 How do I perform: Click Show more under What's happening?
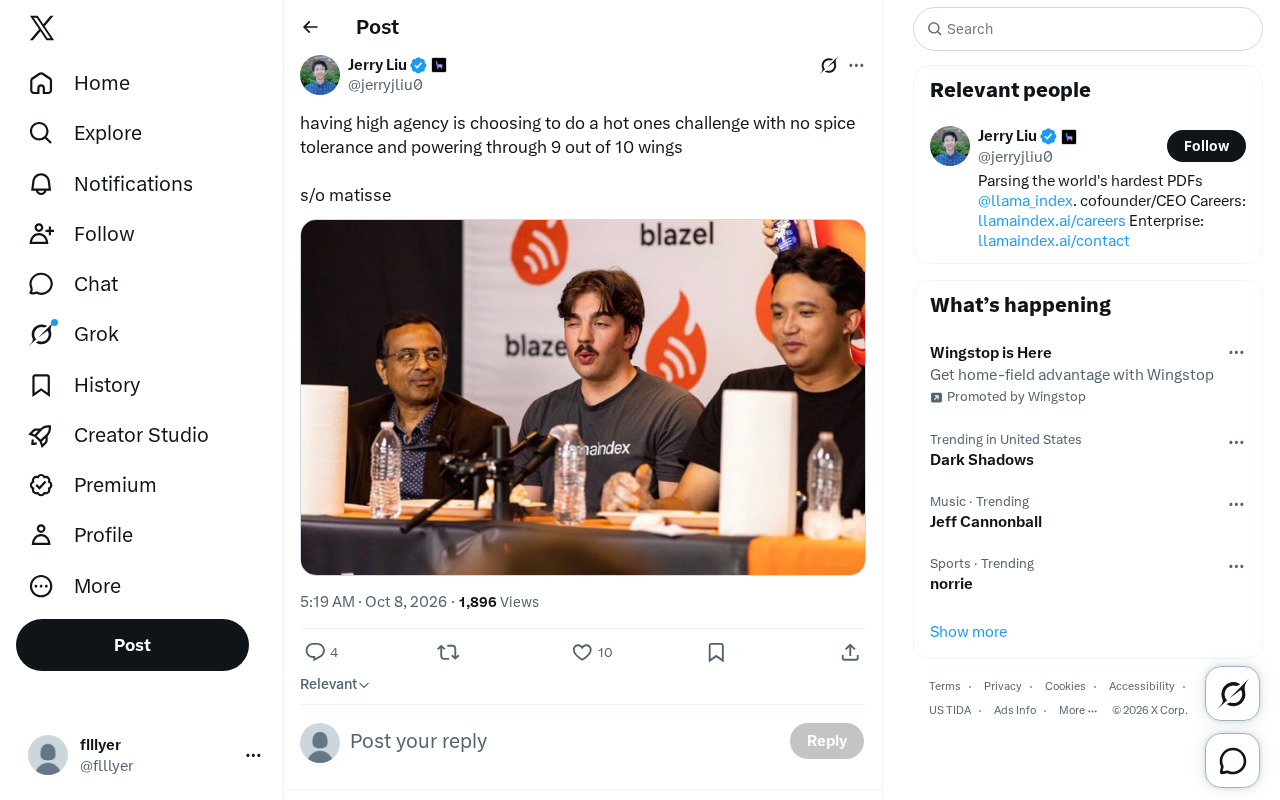[968, 632]
